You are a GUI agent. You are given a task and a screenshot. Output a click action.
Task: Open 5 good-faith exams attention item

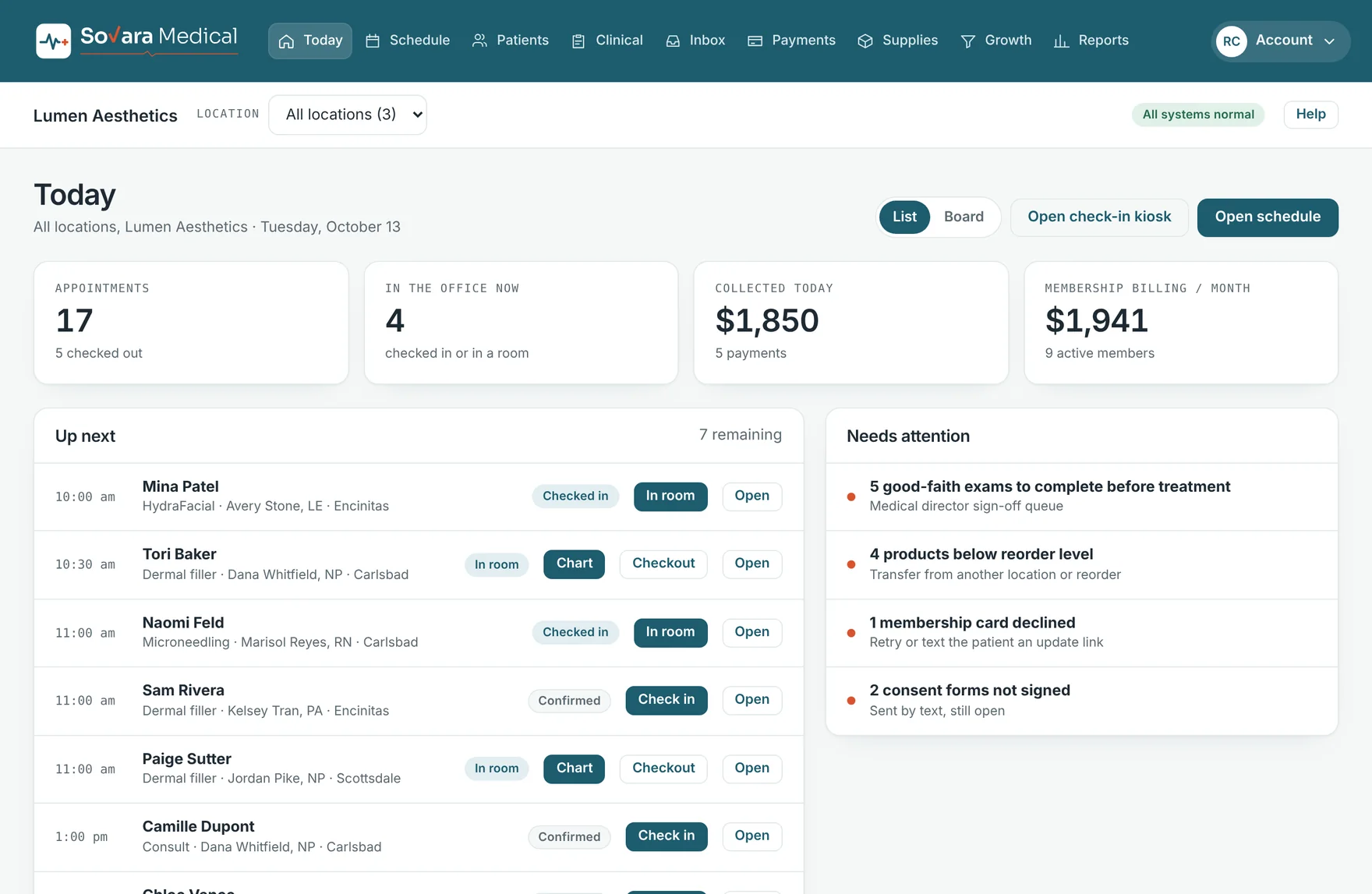pos(1082,496)
